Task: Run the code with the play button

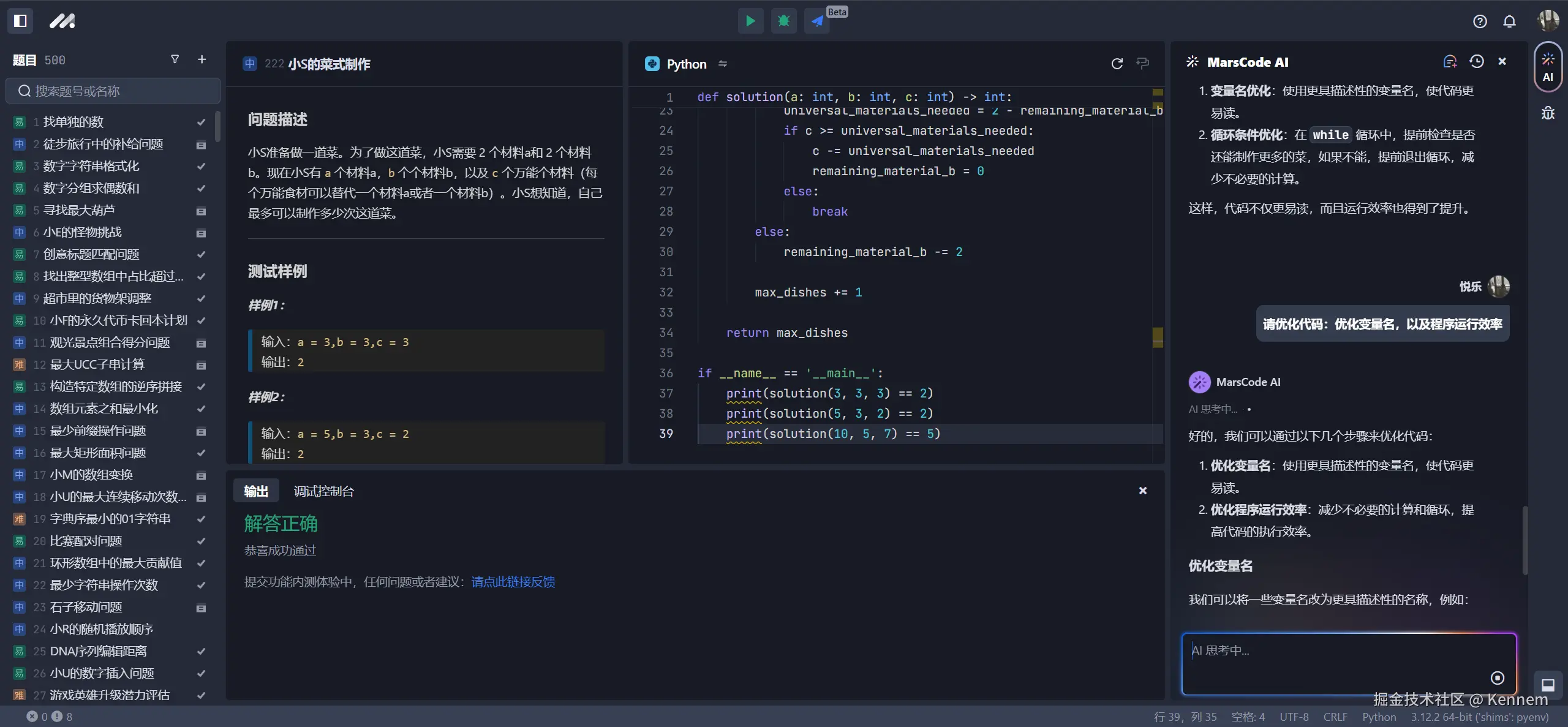Action: [750, 21]
